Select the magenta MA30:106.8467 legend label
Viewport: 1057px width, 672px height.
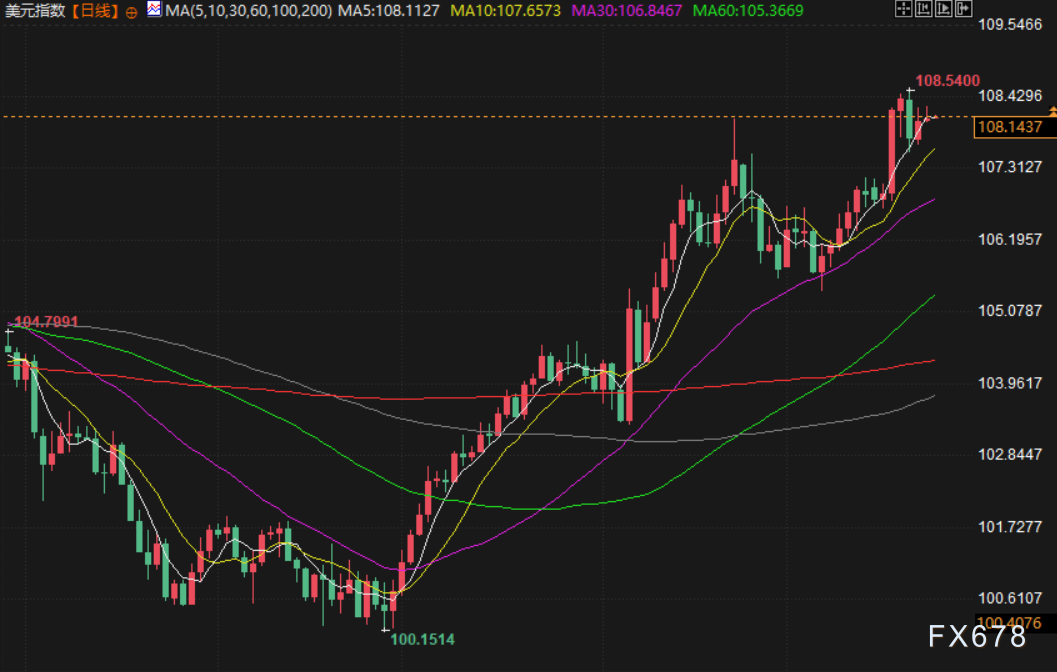(626, 11)
